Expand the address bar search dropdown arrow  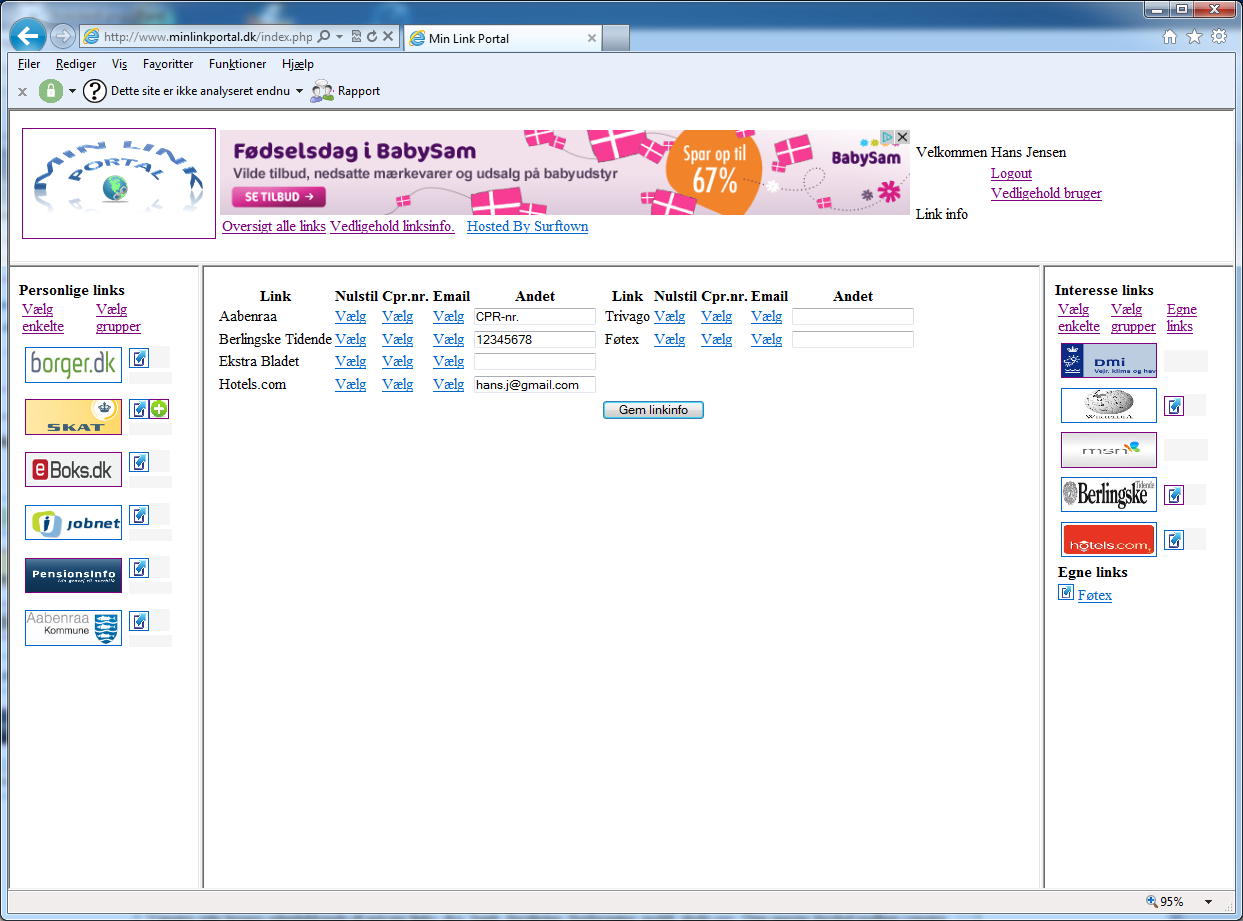pyautogui.click(x=340, y=36)
